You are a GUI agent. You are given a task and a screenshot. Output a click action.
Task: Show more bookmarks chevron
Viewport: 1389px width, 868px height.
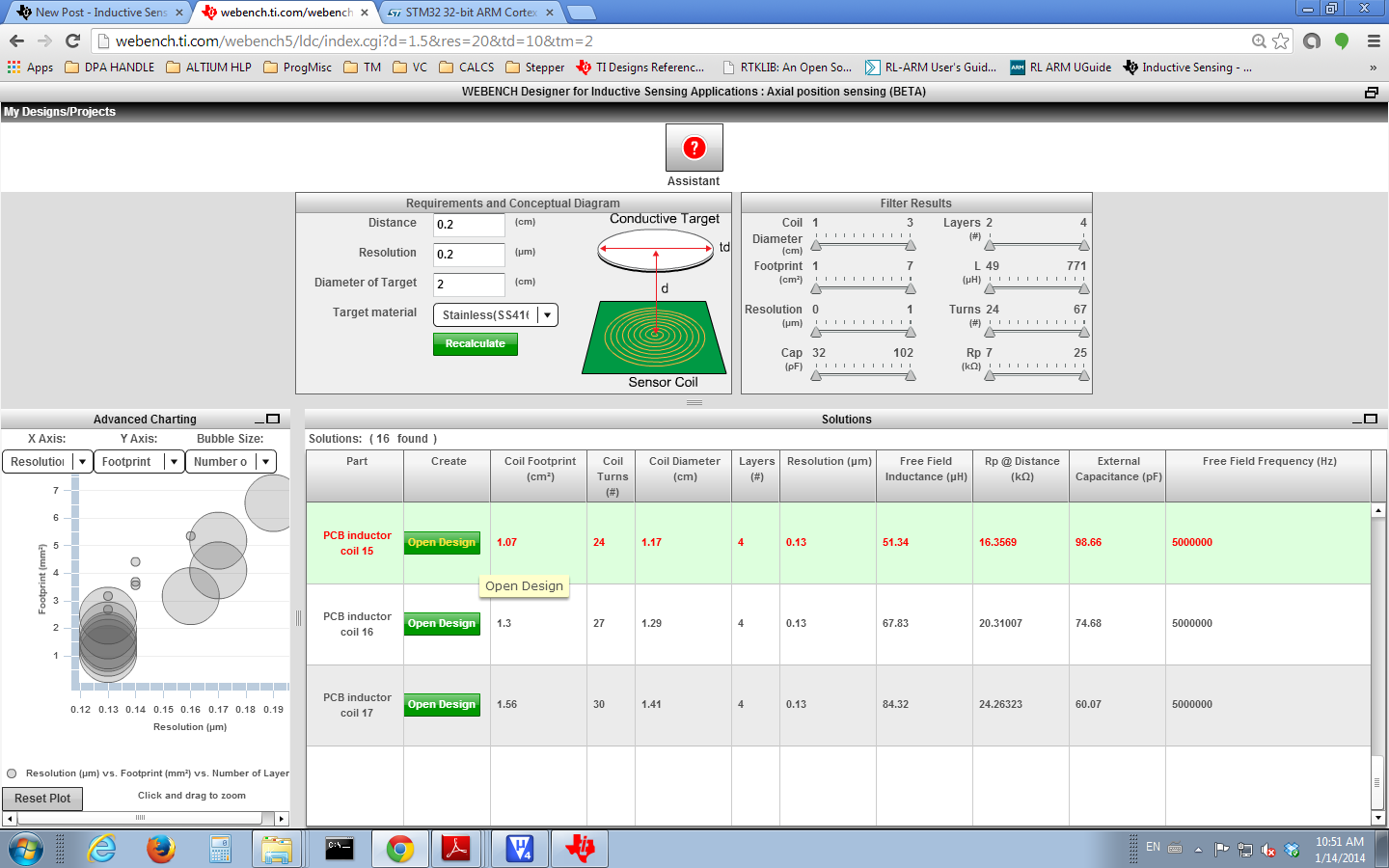point(1373,68)
